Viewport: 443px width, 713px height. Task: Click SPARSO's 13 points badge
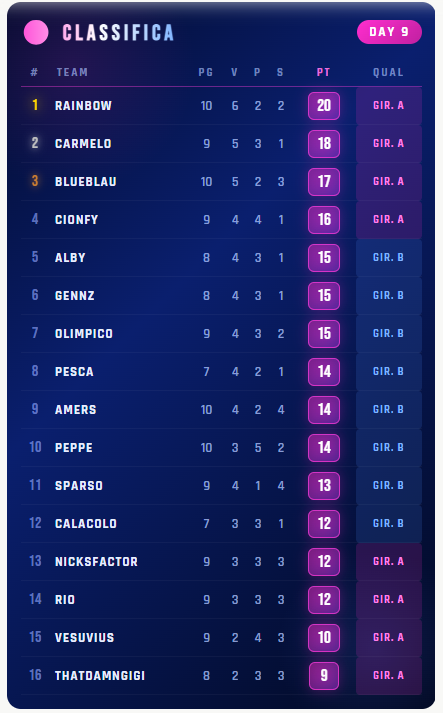coord(324,486)
